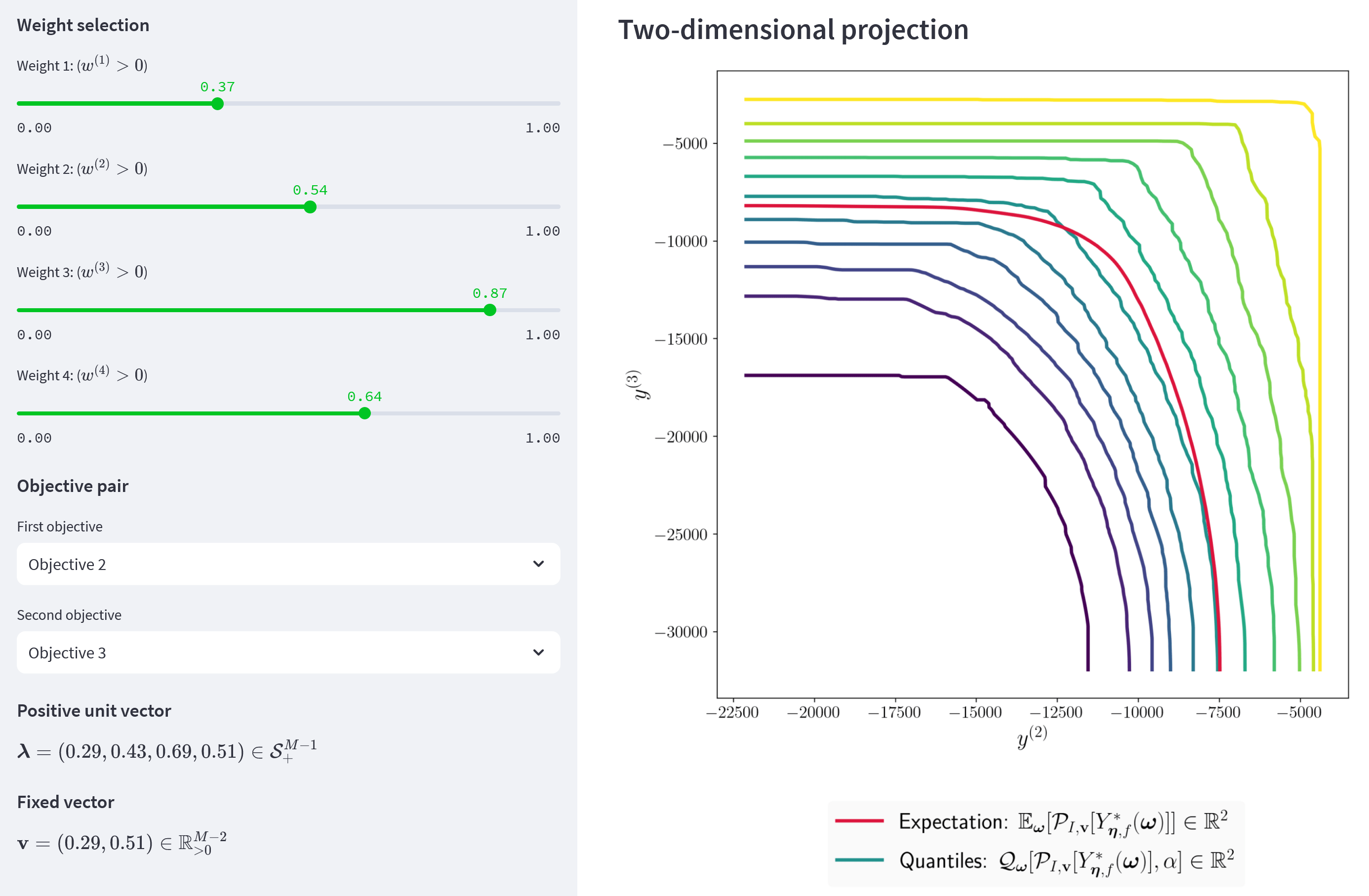Click the Fixed vector v formula
Image resolution: width=1369 pixels, height=896 pixels.
point(122,843)
